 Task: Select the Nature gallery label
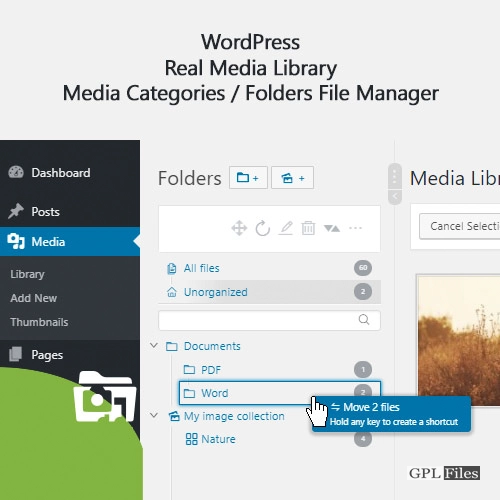pos(218,439)
